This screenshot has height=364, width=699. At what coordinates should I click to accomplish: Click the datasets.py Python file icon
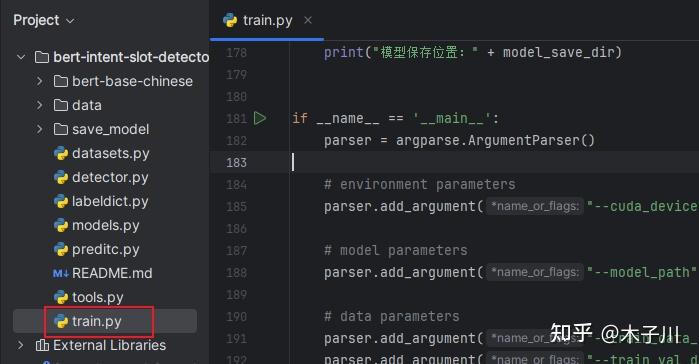[61, 153]
